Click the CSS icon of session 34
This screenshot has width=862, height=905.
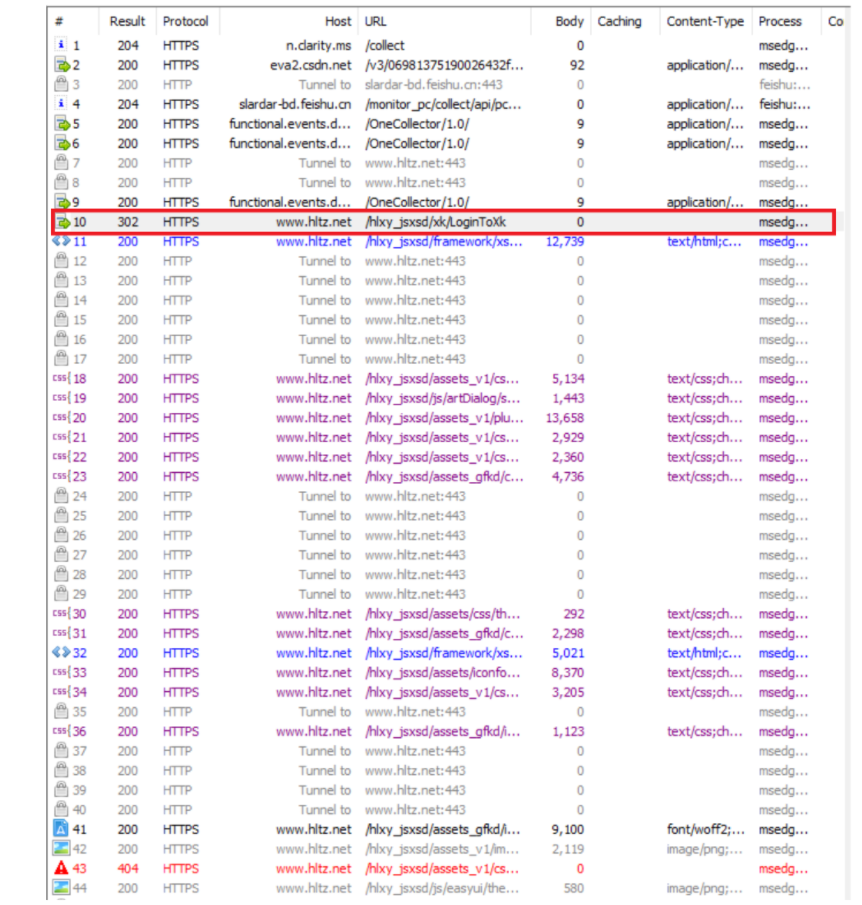[61, 691]
